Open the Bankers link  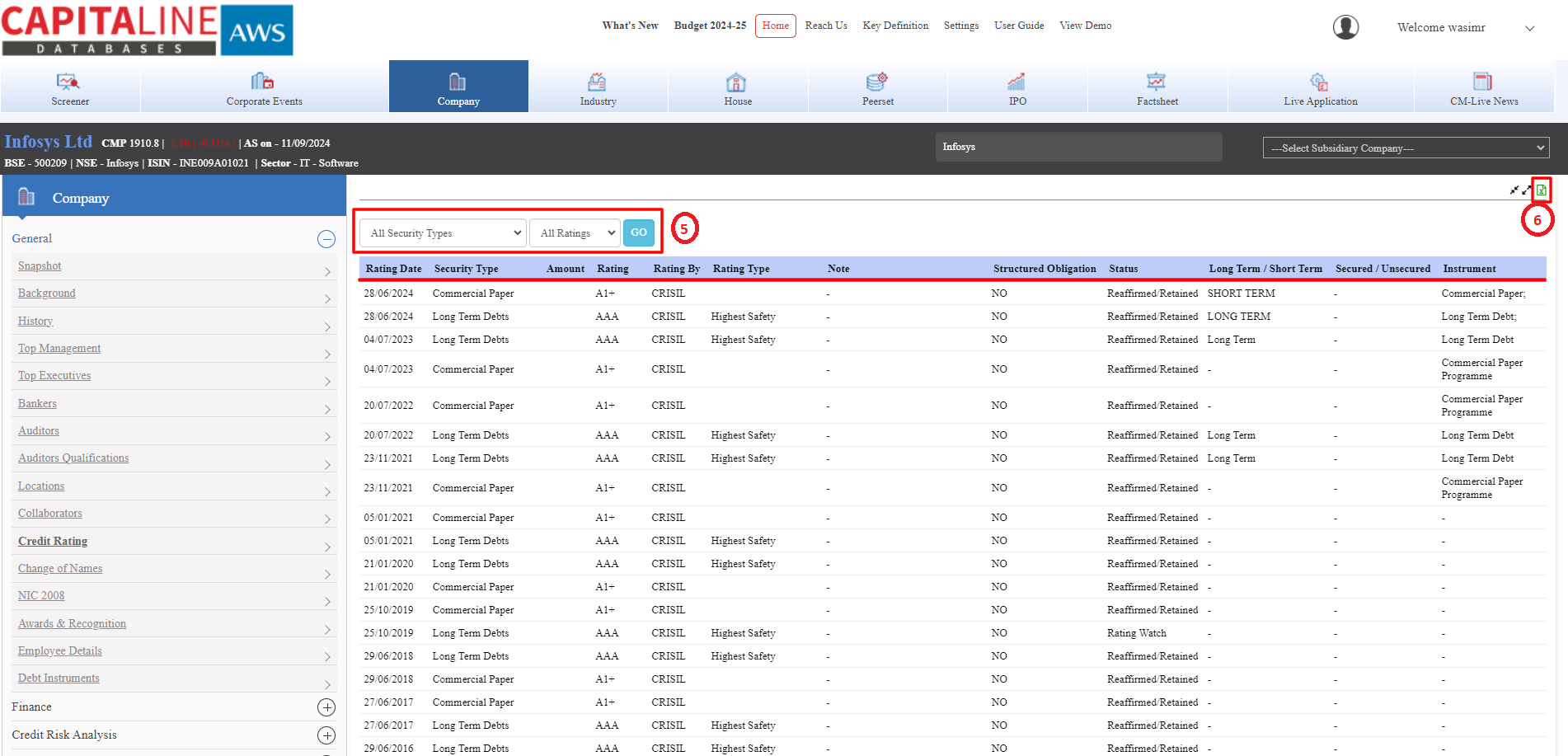click(x=37, y=403)
